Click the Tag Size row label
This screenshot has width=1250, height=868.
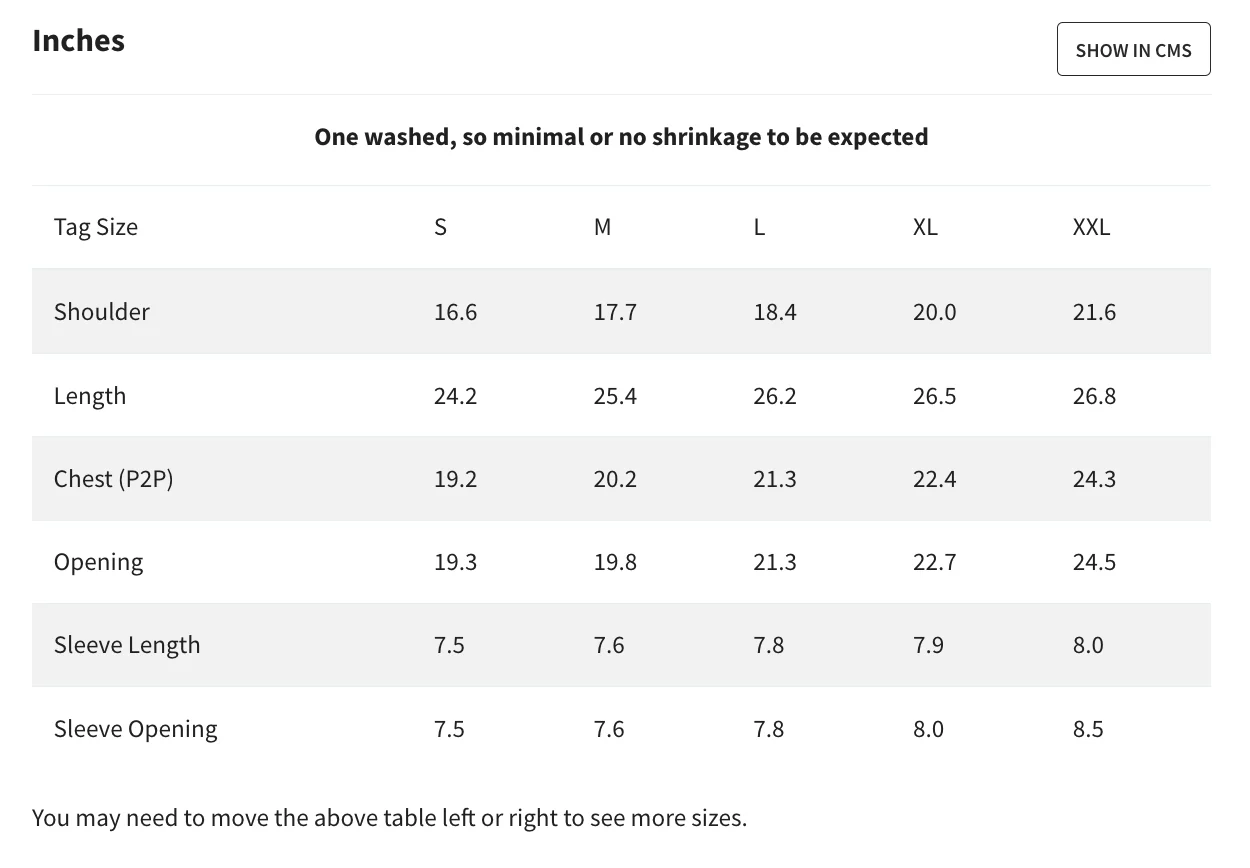click(96, 227)
